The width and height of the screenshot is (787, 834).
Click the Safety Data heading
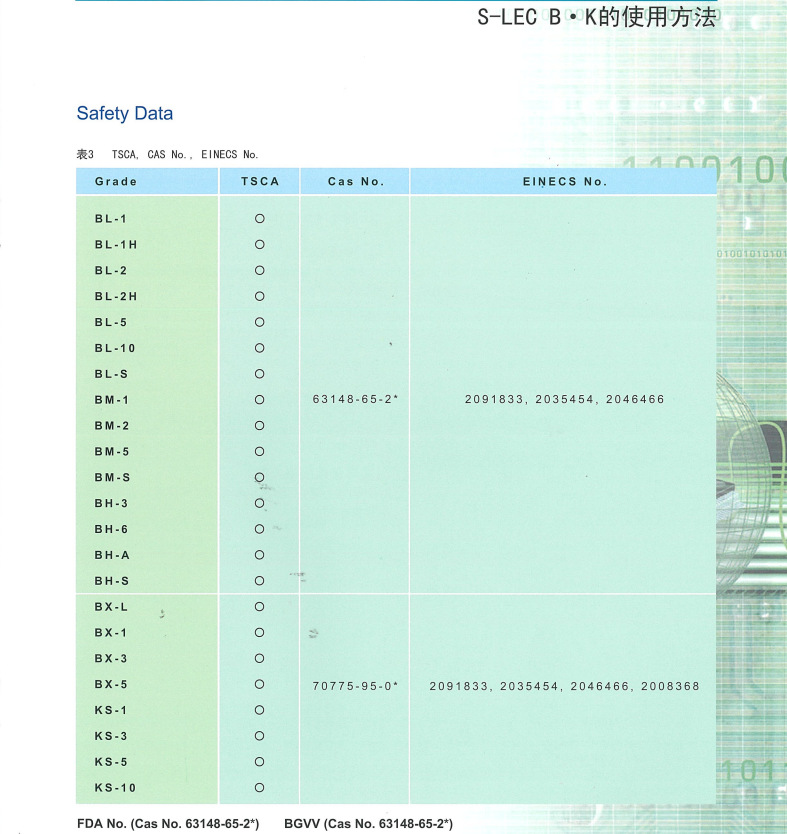[x=124, y=113]
